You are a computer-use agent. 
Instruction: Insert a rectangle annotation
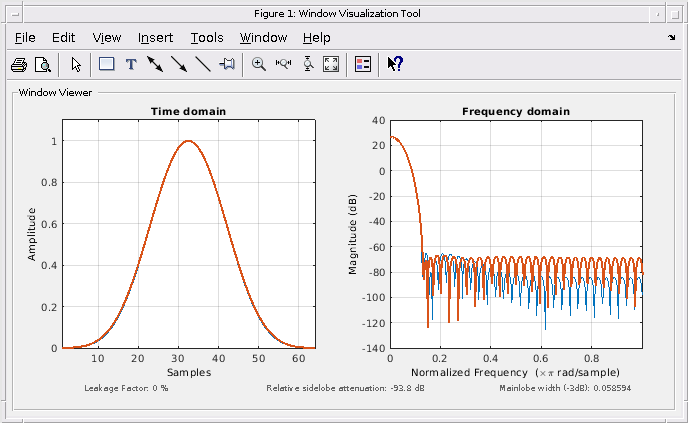tap(107, 65)
